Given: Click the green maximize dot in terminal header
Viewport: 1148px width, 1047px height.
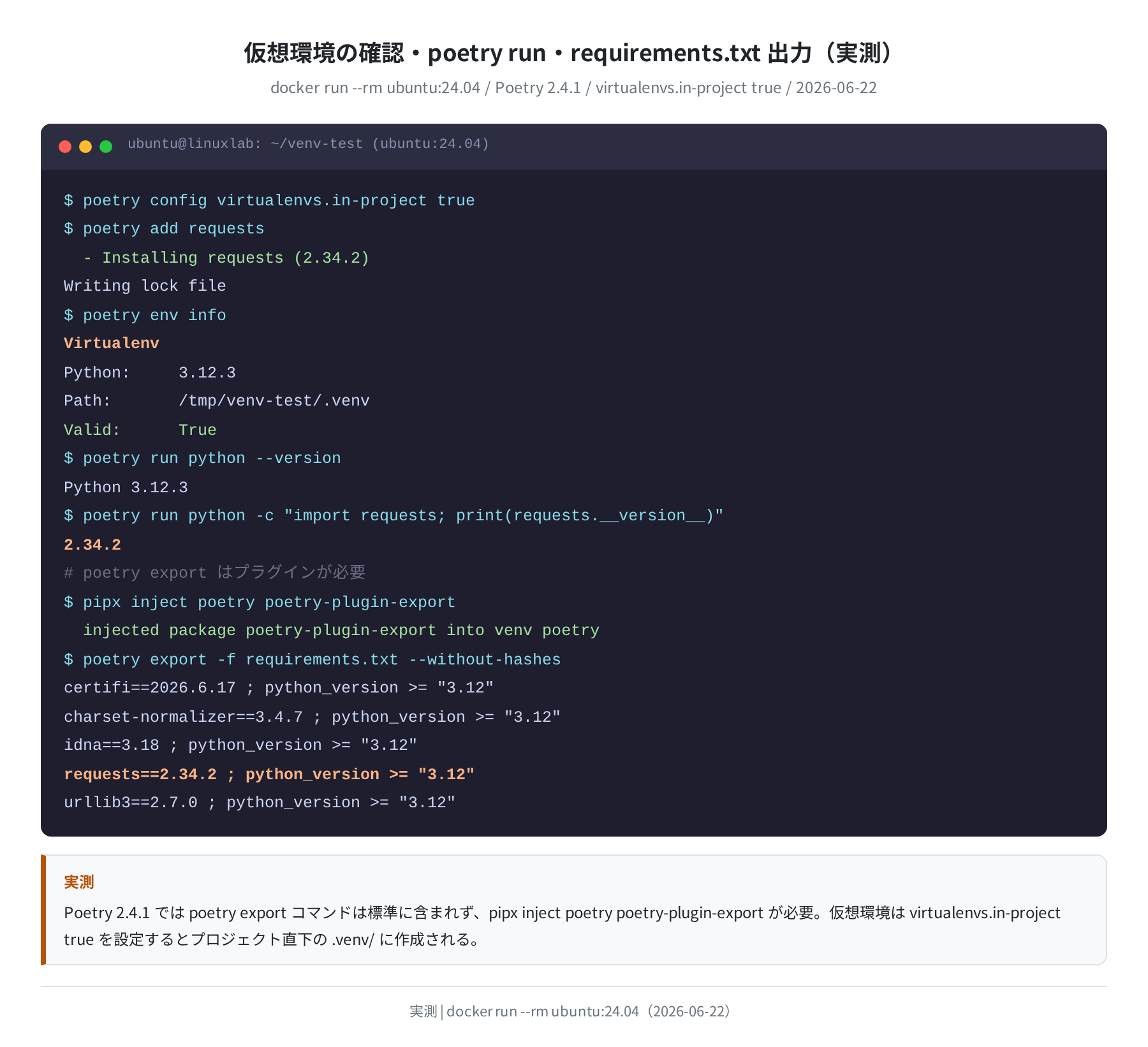Looking at the screenshot, I should (x=106, y=147).
